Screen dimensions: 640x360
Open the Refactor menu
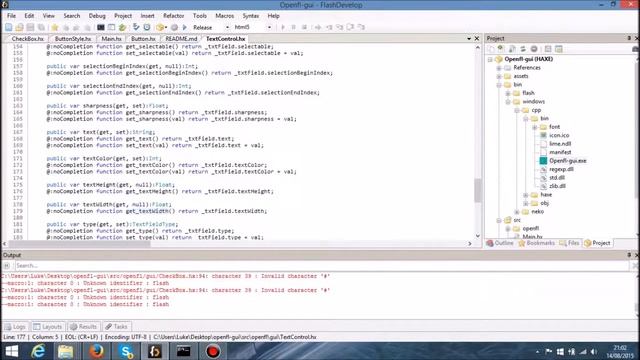(x=173, y=16)
